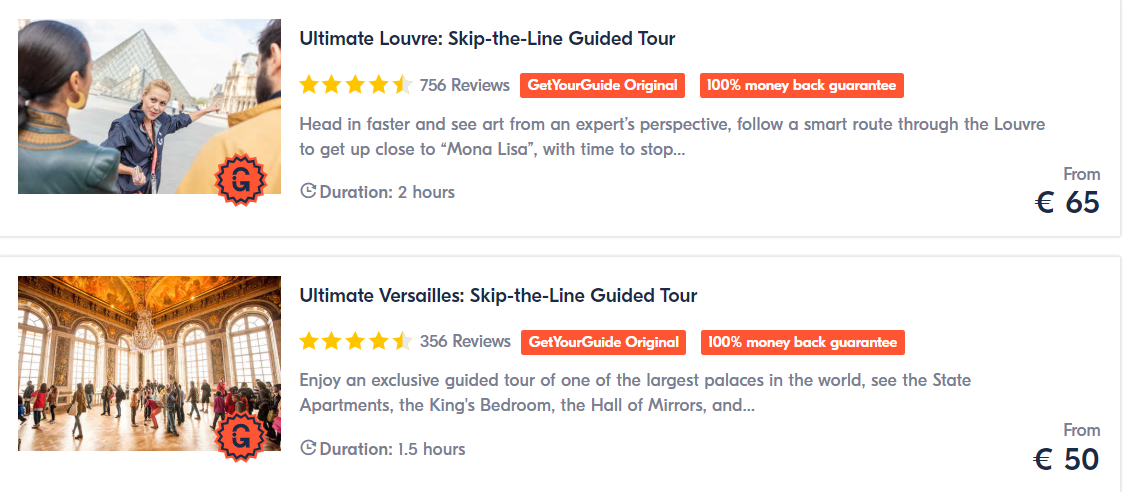1123x492 pixels.
Task: Open Ultimate Versailles: Skip-the-Line Guided Tour title
Action: [498, 295]
